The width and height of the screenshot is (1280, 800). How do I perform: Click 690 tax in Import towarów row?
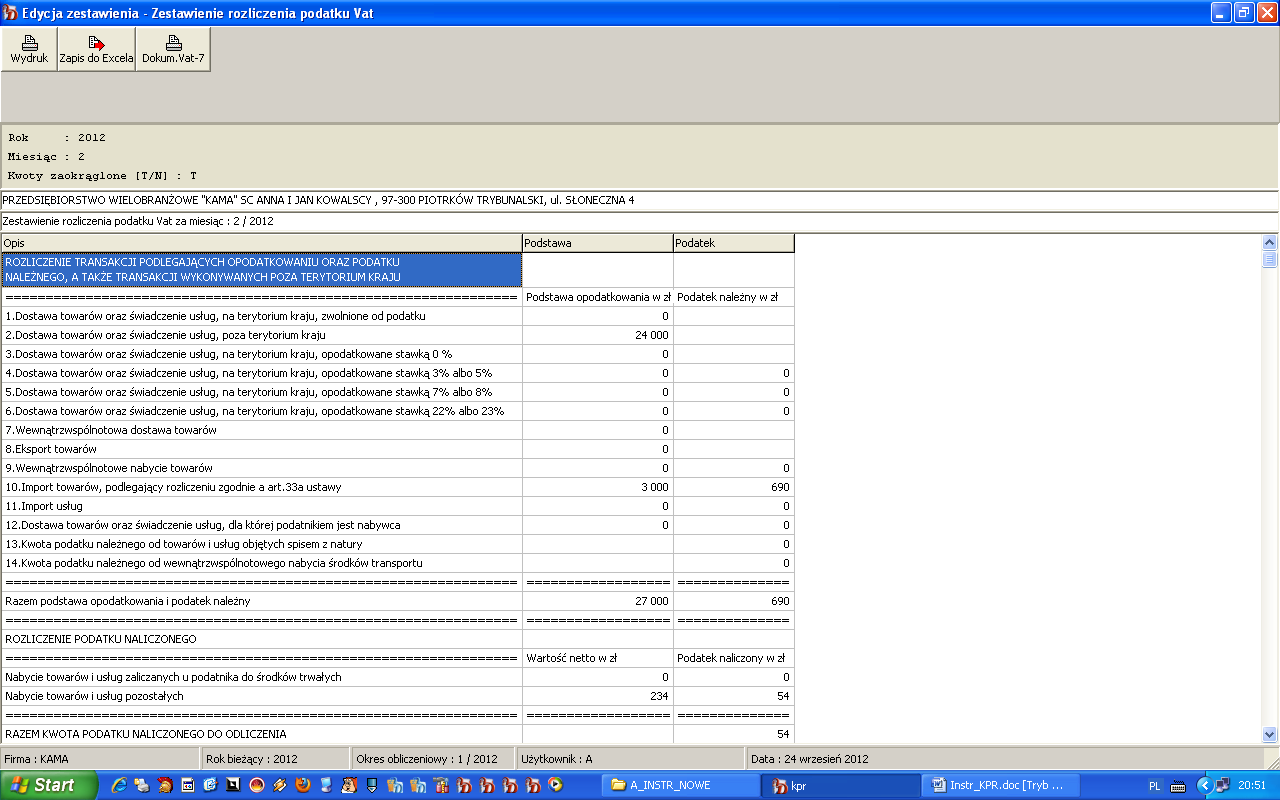(734, 487)
